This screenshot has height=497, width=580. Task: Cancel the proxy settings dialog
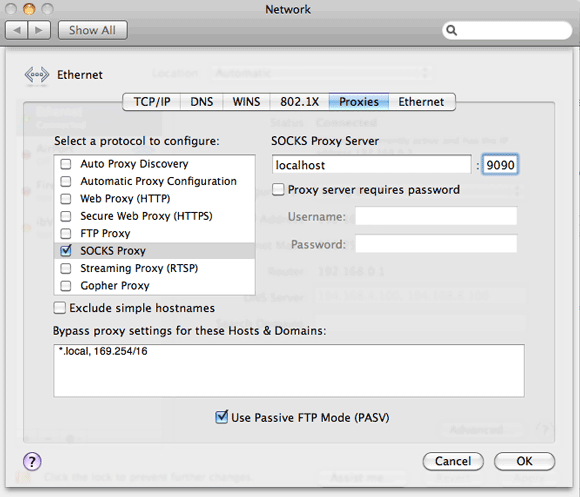point(453,461)
